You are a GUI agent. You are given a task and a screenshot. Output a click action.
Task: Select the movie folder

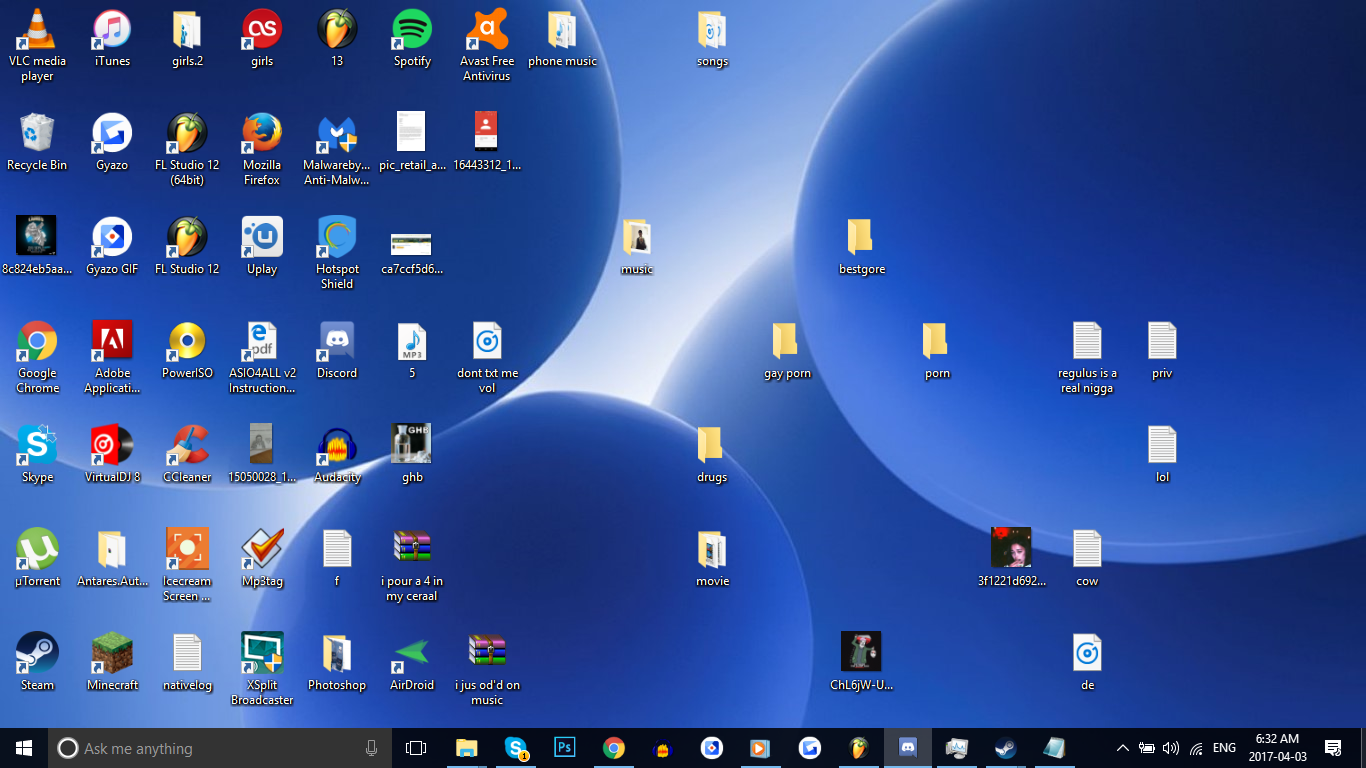tap(712, 558)
